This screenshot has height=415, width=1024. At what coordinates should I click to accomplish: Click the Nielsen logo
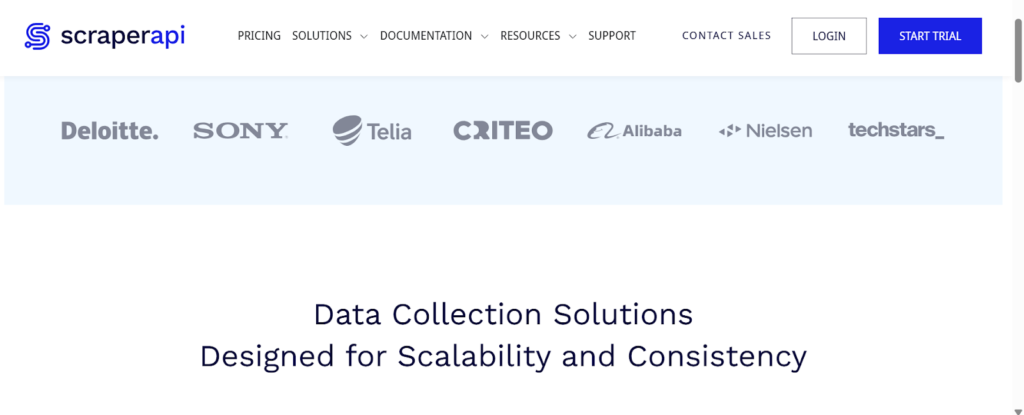coord(765,131)
